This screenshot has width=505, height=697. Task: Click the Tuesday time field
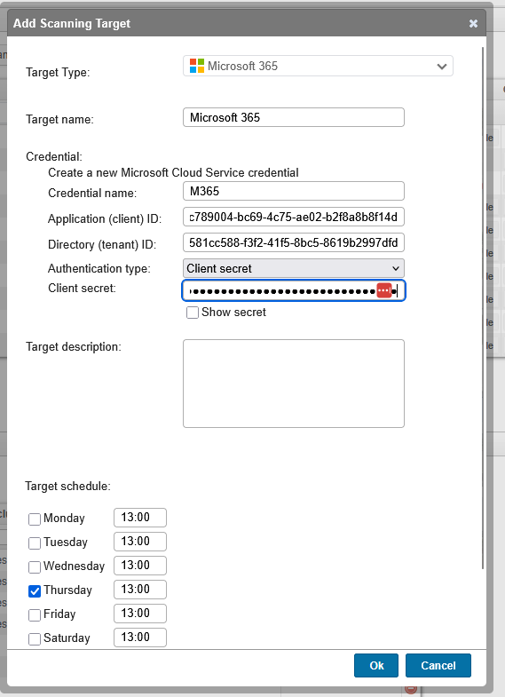140,541
